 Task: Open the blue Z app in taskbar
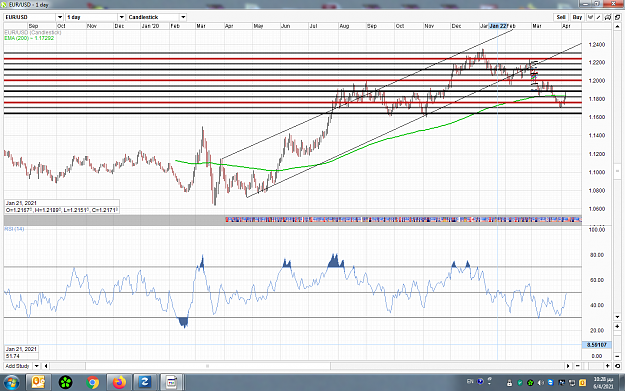[145, 383]
